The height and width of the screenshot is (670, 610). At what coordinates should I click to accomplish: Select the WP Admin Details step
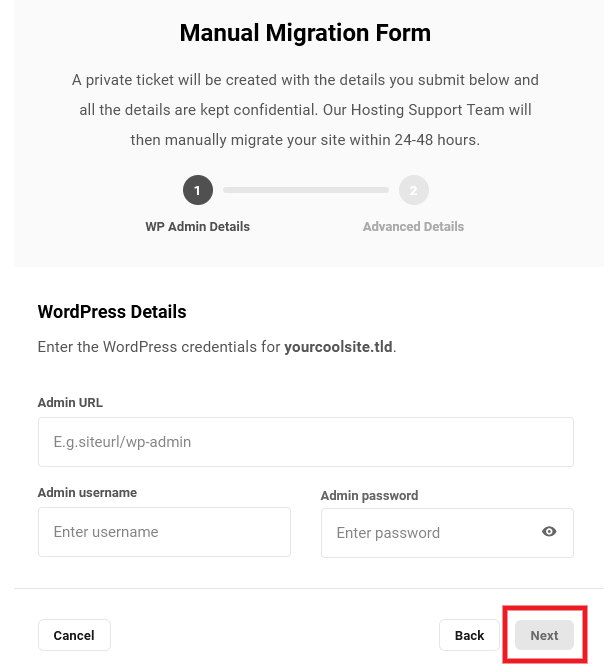click(197, 227)
